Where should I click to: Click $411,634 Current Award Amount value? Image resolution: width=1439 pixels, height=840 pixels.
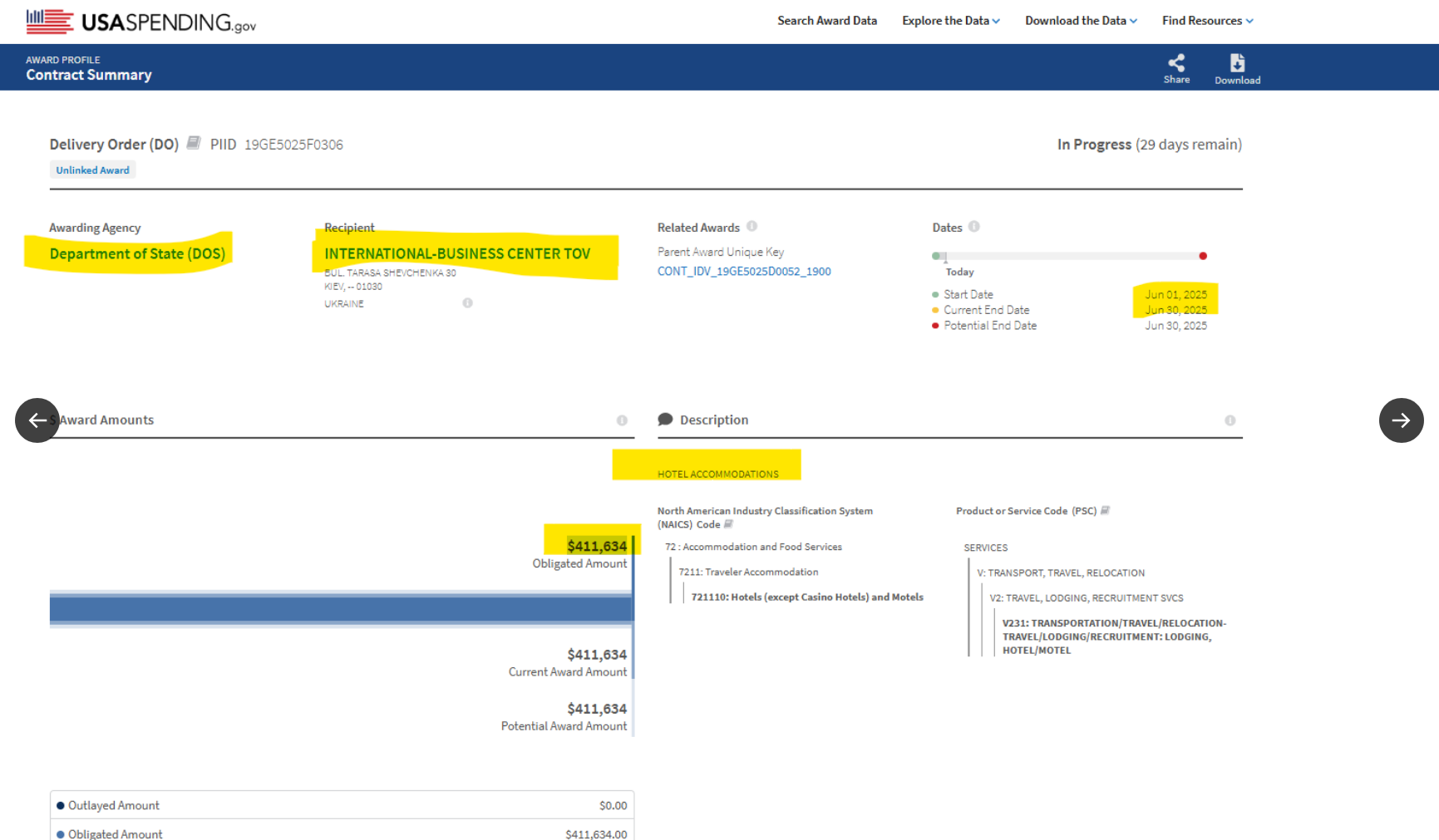pyautogui.click(x=597, y=655)
